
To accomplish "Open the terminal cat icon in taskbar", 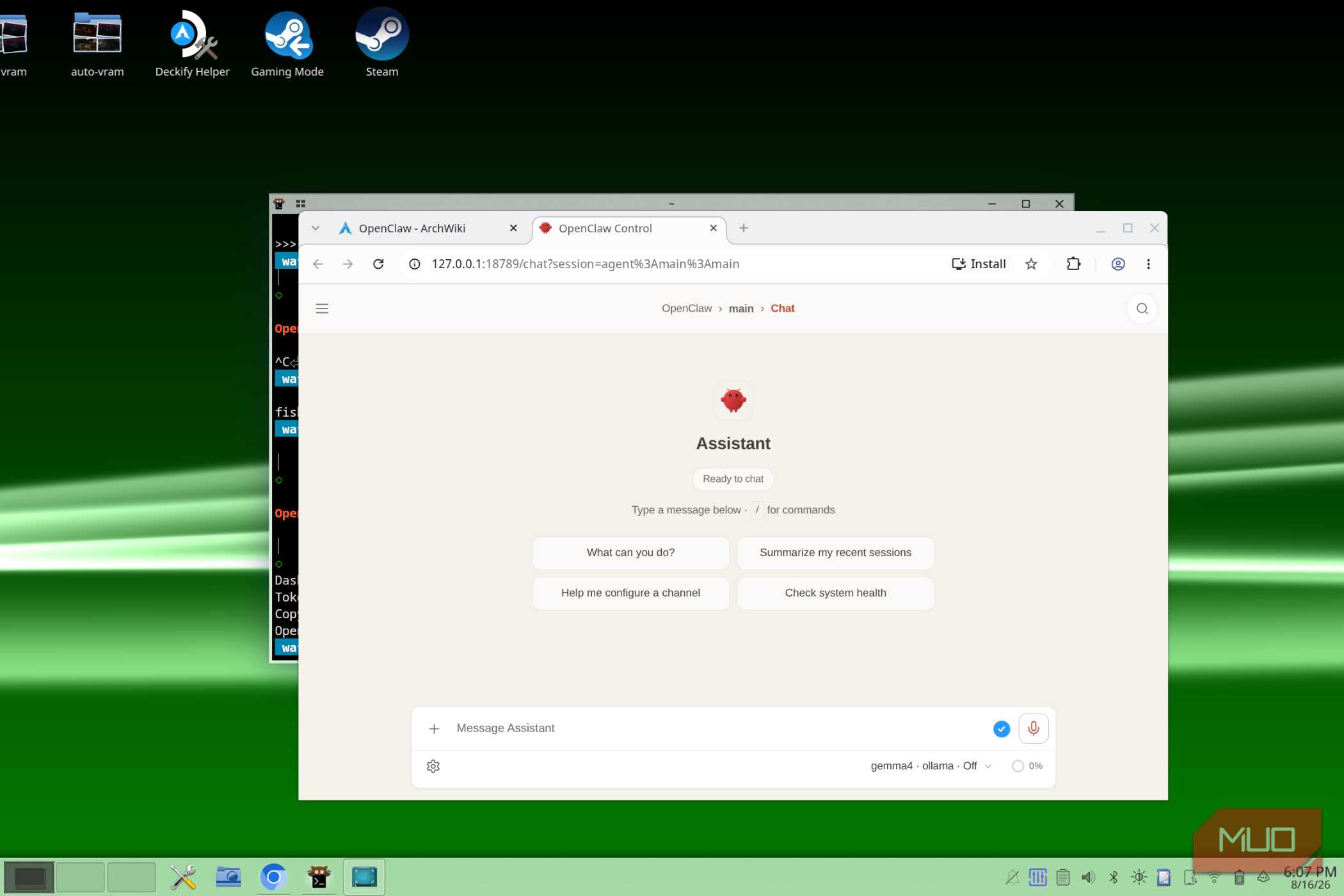I will (x=319, y=877).
